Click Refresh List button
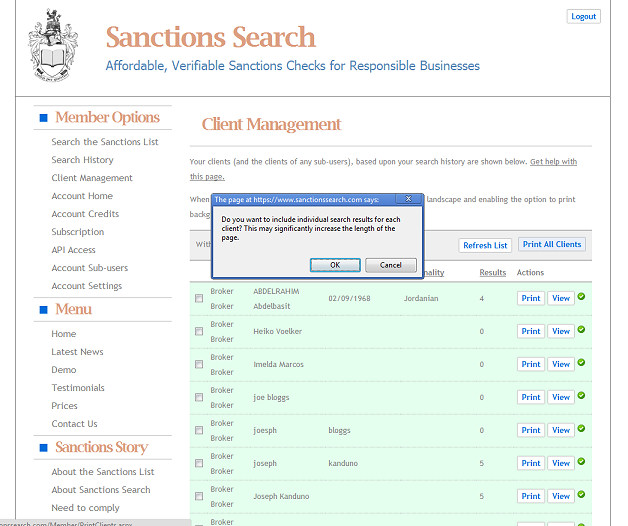628x526 pixels. 485,245
